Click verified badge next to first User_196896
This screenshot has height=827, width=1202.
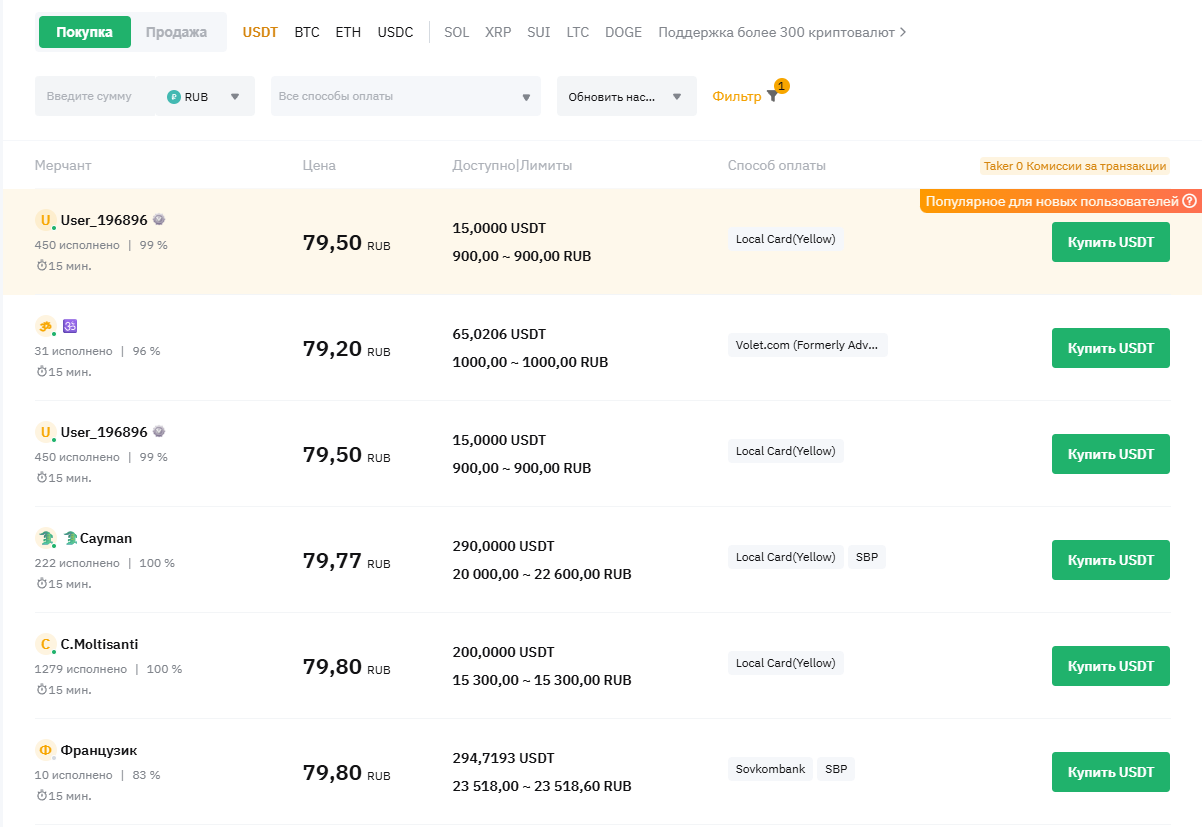pyautogui.click(x=159, y=220)
